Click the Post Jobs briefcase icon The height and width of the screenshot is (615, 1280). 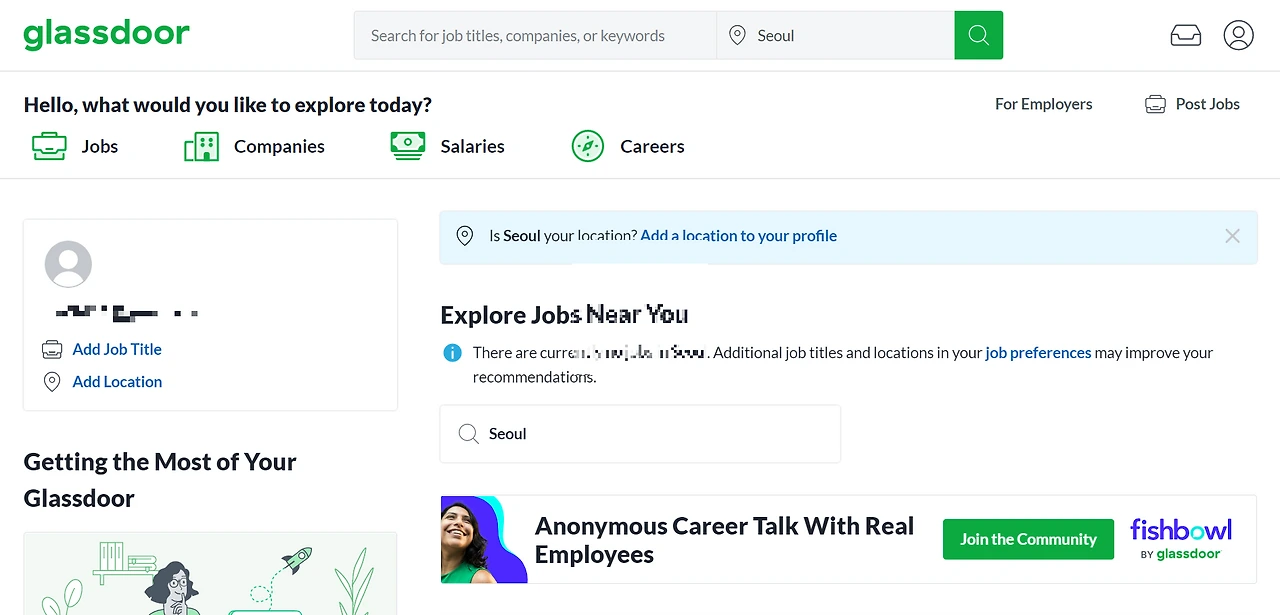[1155, 104]
